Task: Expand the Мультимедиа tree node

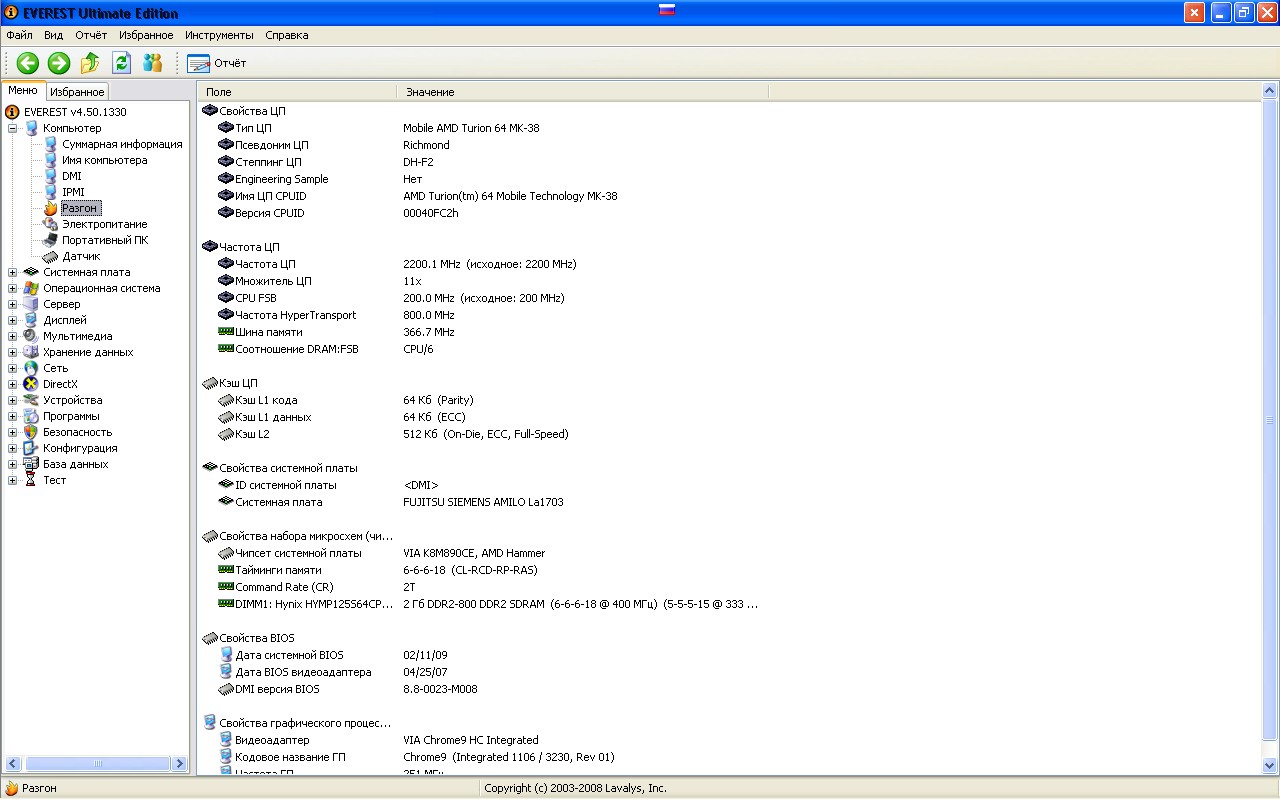Action: (13, 336)
